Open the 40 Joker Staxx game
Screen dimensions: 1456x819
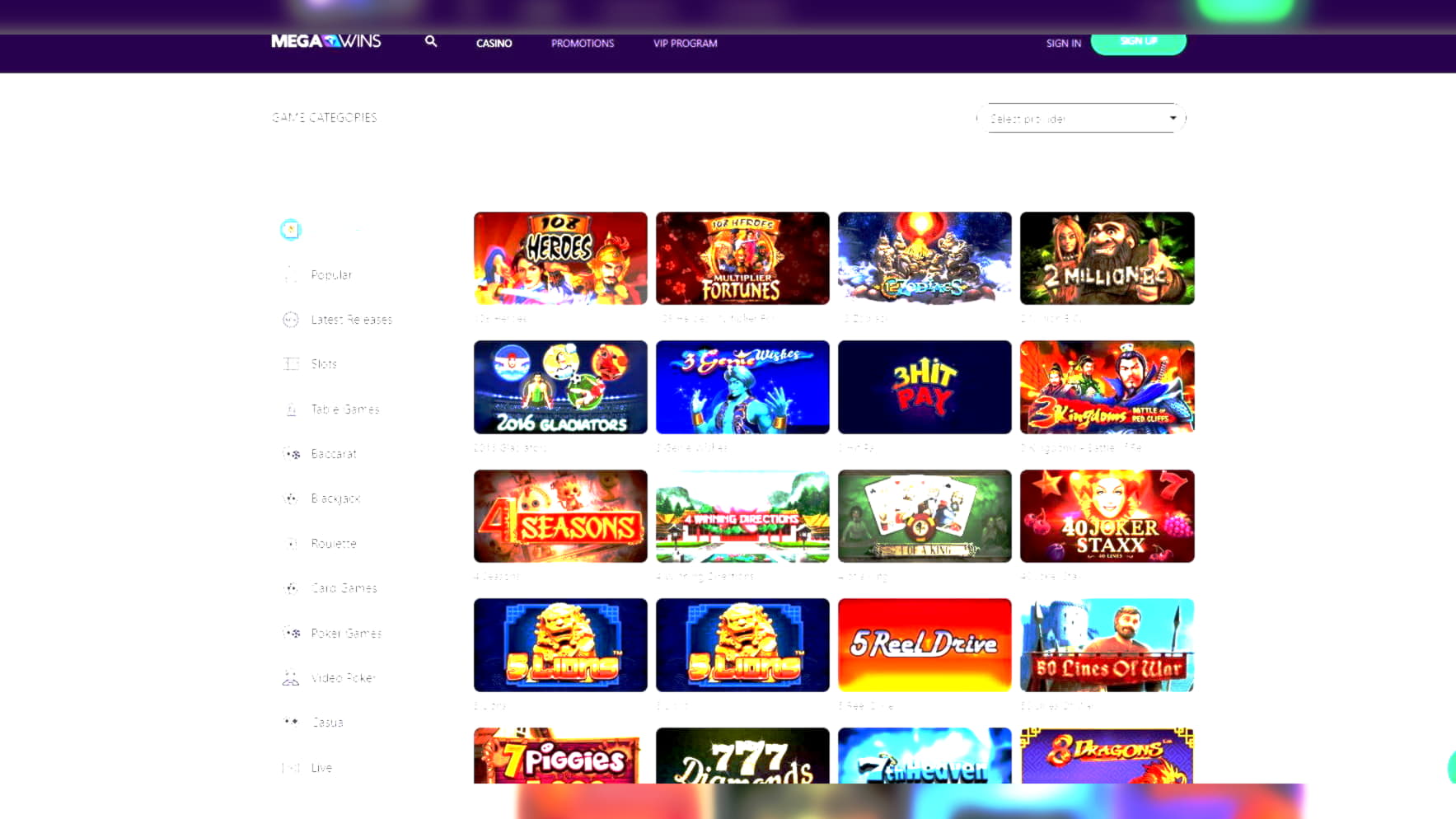(x=1107, y=517)
